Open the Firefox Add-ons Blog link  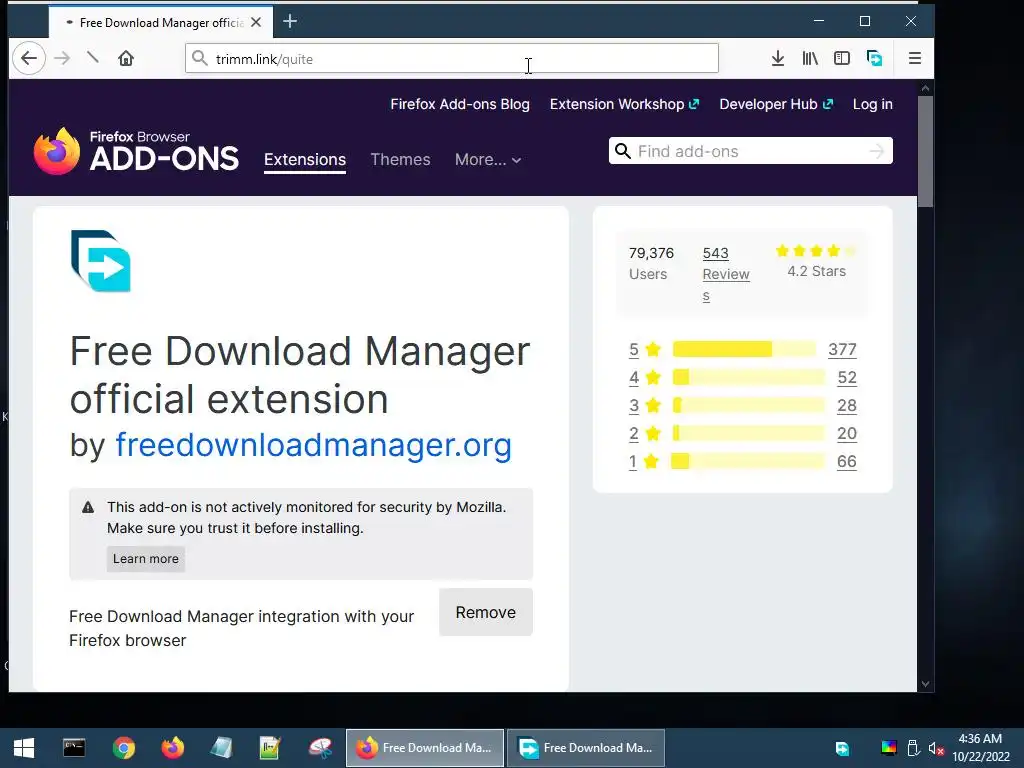point(460,104)
